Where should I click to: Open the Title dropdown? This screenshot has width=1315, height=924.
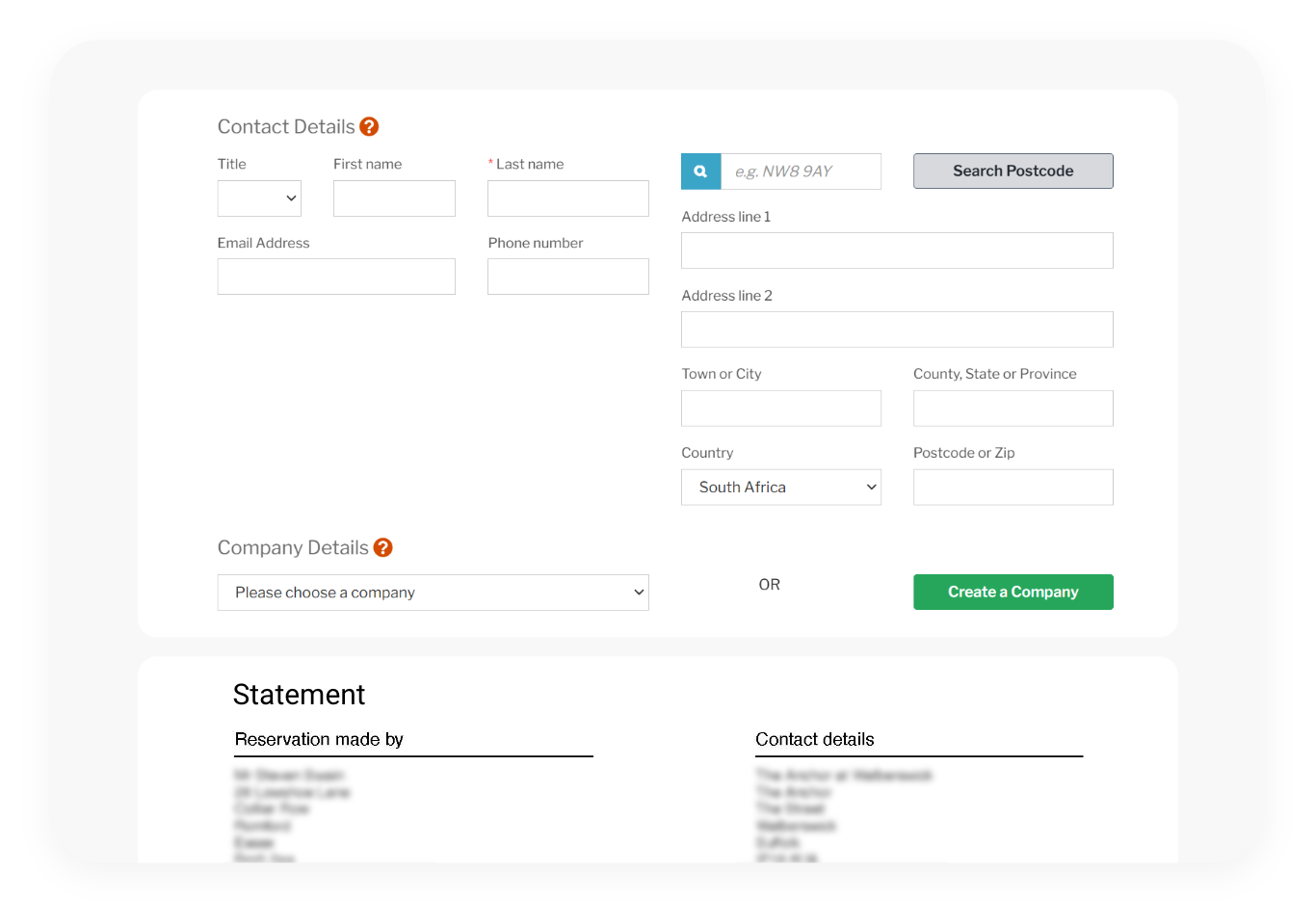259,198
